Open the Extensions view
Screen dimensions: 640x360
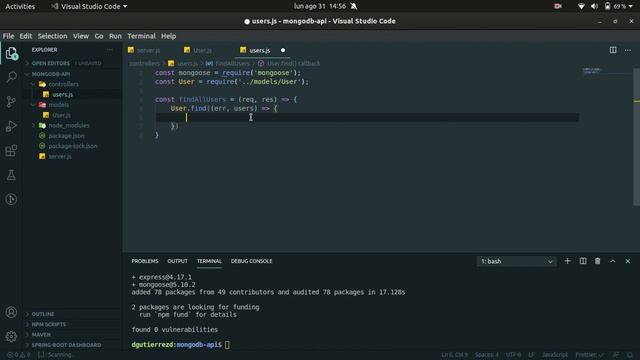11,151
